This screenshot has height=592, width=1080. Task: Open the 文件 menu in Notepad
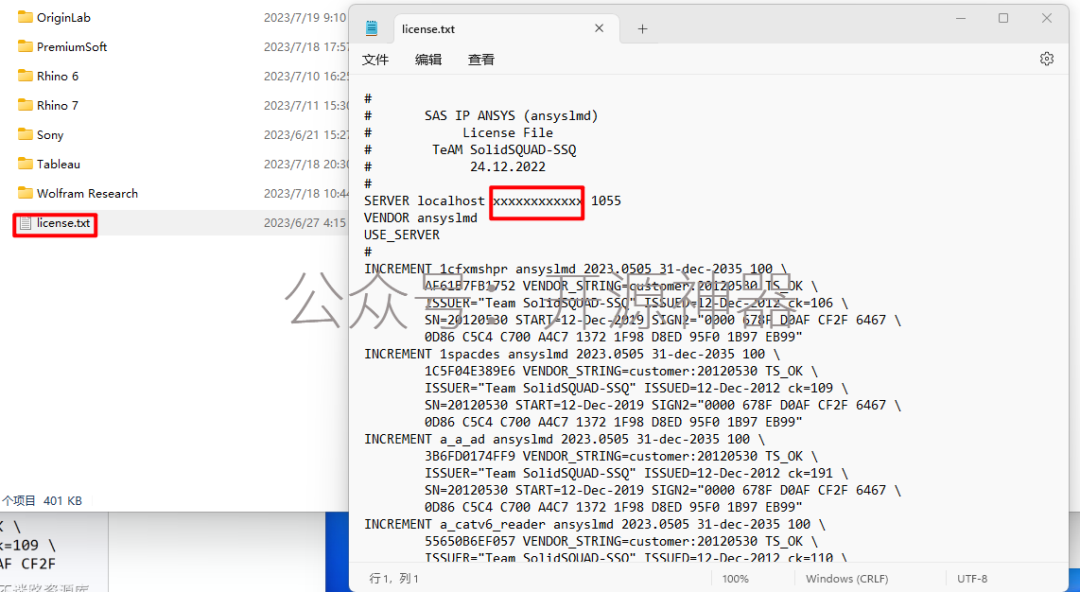point(375,60)
